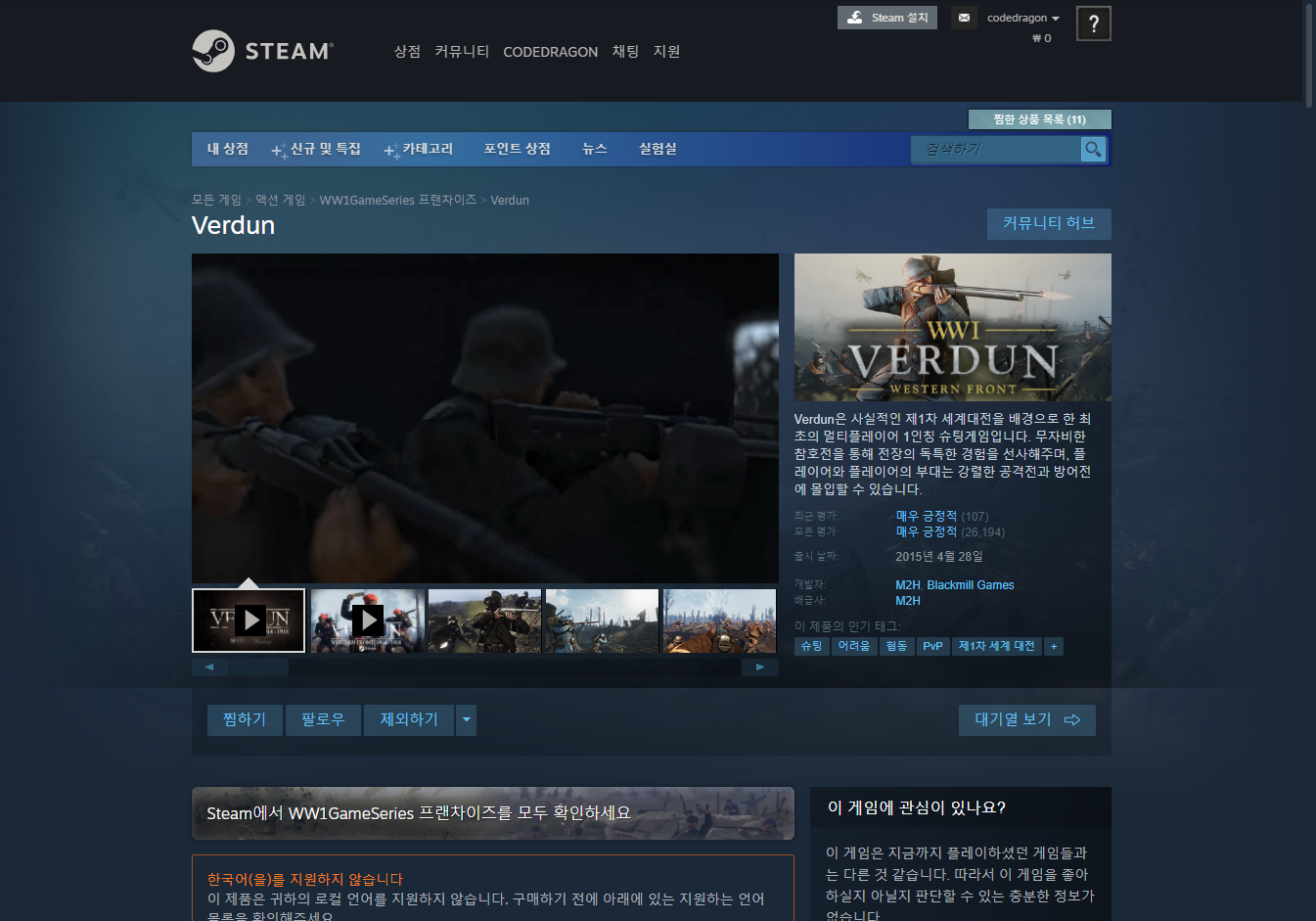Click the Steam logo in header

point(262,51)
